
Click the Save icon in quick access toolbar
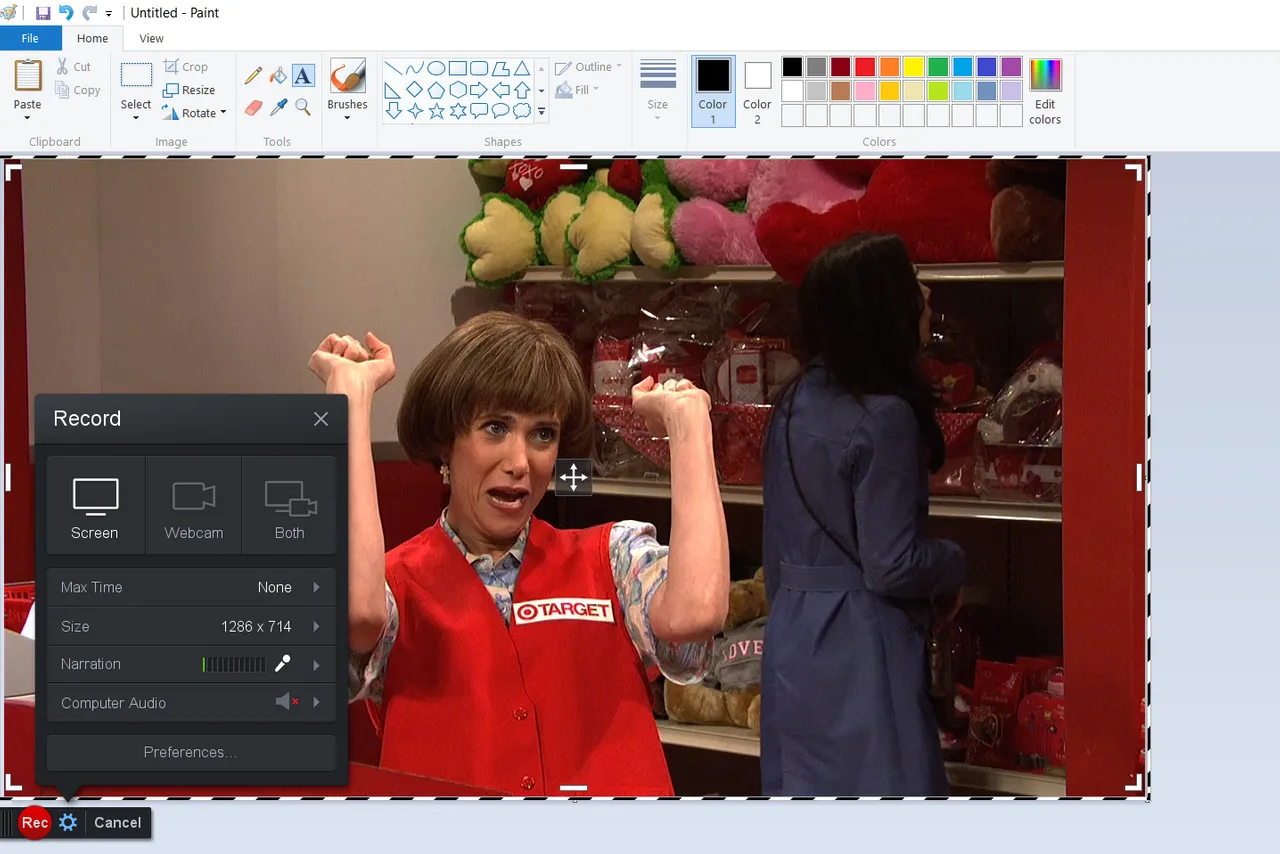point(43,13)
